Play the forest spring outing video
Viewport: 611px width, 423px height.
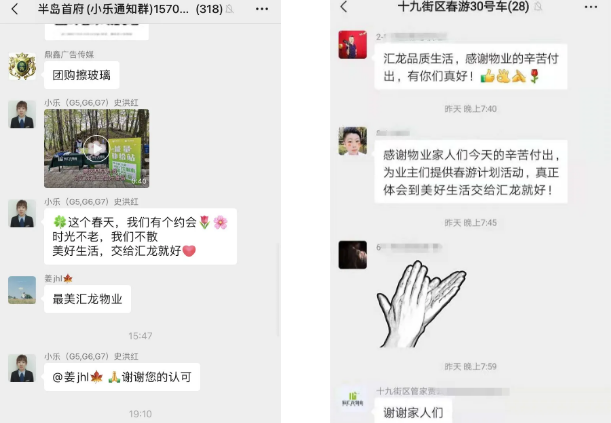pyautogui.click(x=96, y=148)
